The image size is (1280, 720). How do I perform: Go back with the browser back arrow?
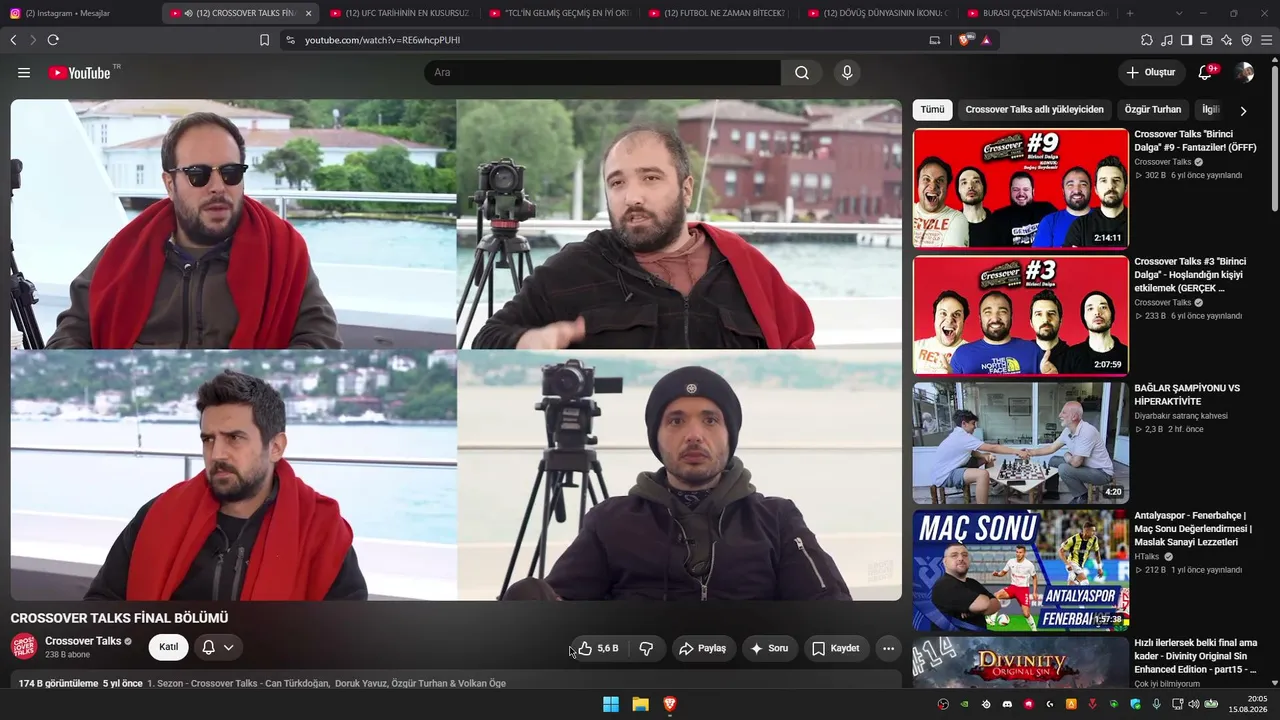13,40
